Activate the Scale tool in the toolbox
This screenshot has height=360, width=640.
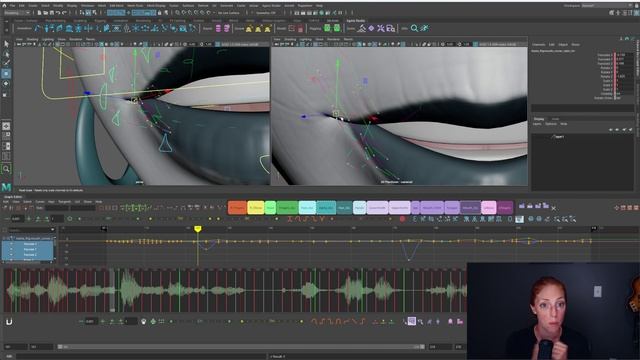(x=6, y=94)
